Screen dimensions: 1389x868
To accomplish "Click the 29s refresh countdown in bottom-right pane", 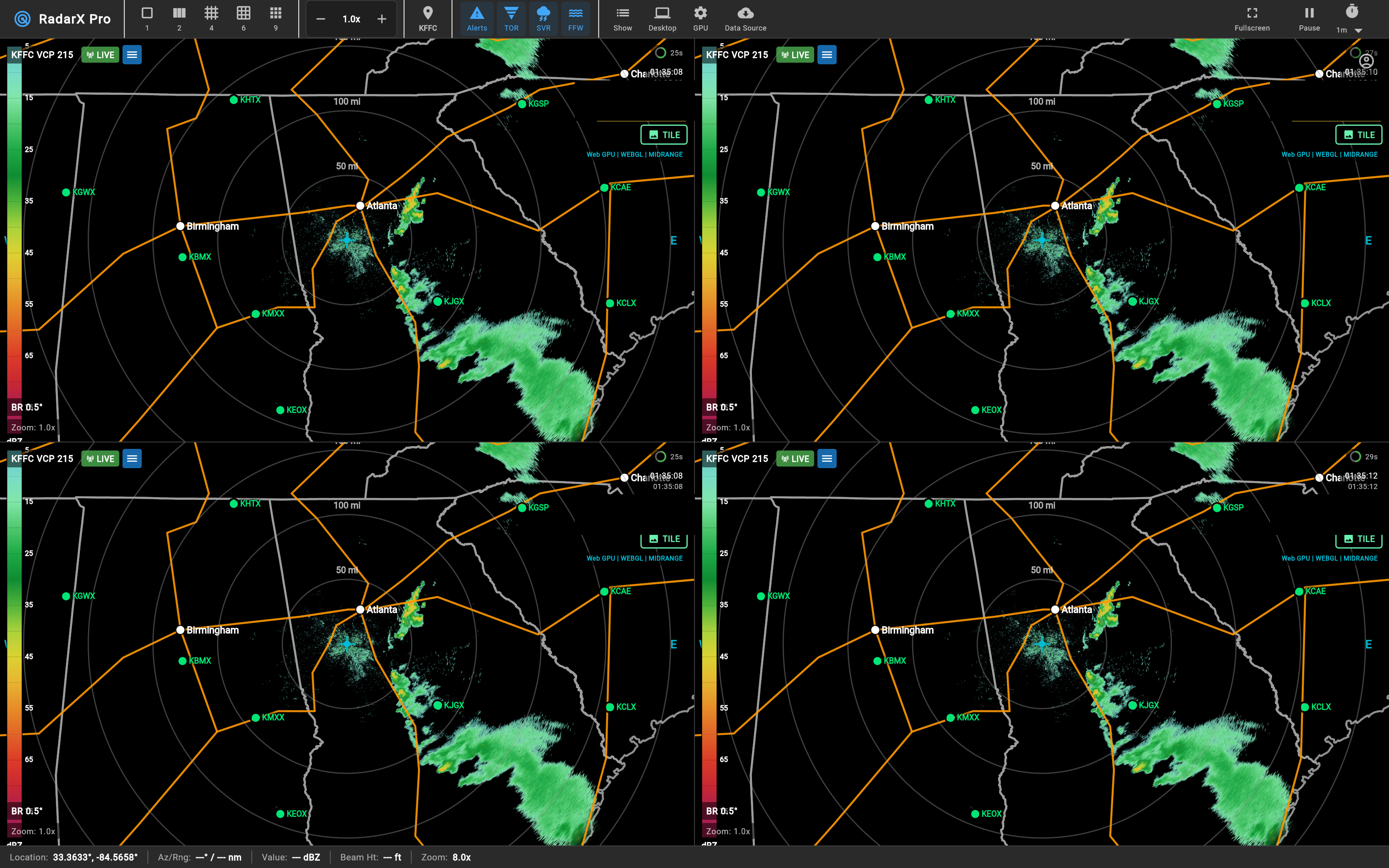I will (1364, 457).
